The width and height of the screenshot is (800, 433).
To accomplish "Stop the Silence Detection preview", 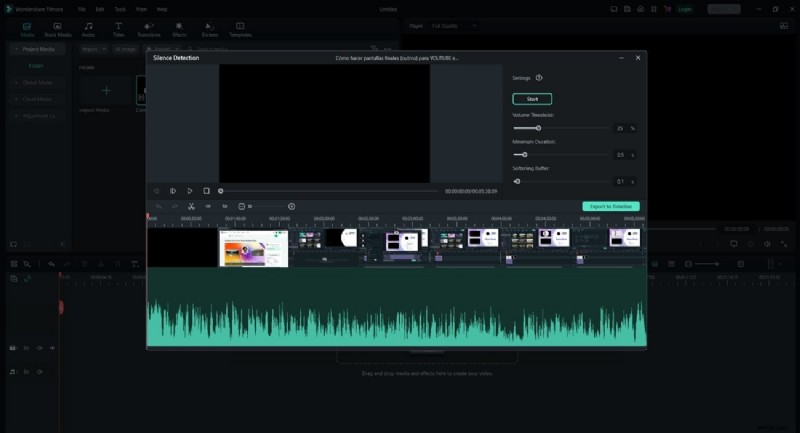I will pos(206,191).
